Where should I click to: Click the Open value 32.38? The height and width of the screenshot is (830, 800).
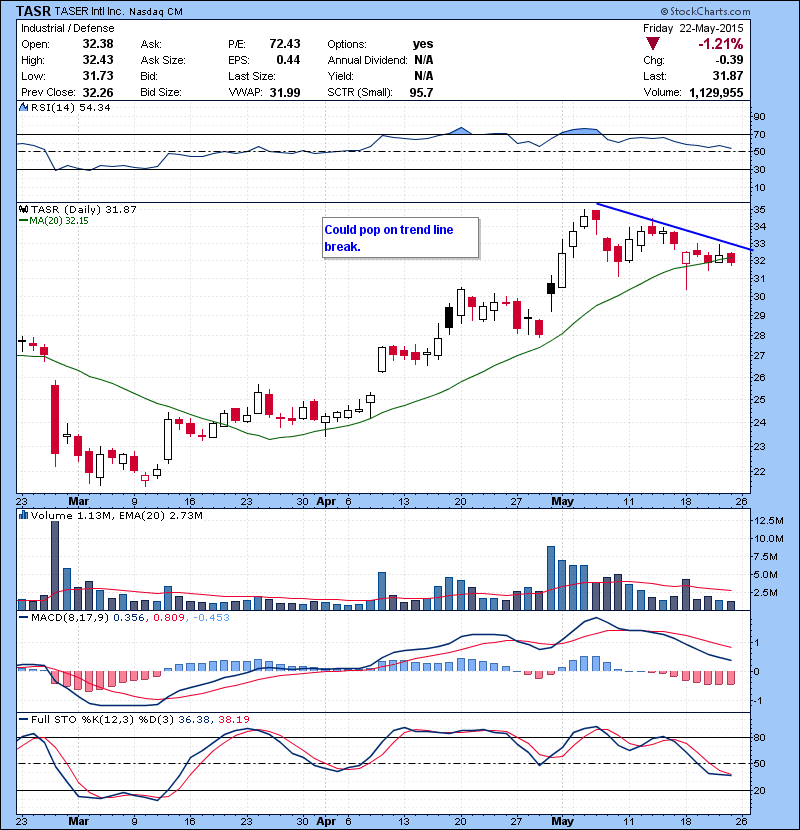pos(98,44)
